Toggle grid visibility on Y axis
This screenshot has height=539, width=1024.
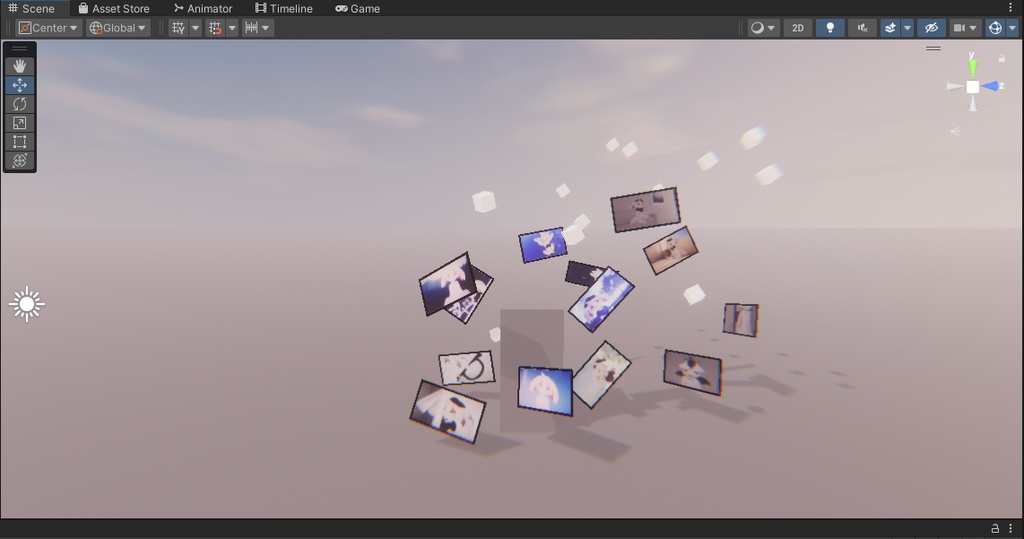coord(178,28)
